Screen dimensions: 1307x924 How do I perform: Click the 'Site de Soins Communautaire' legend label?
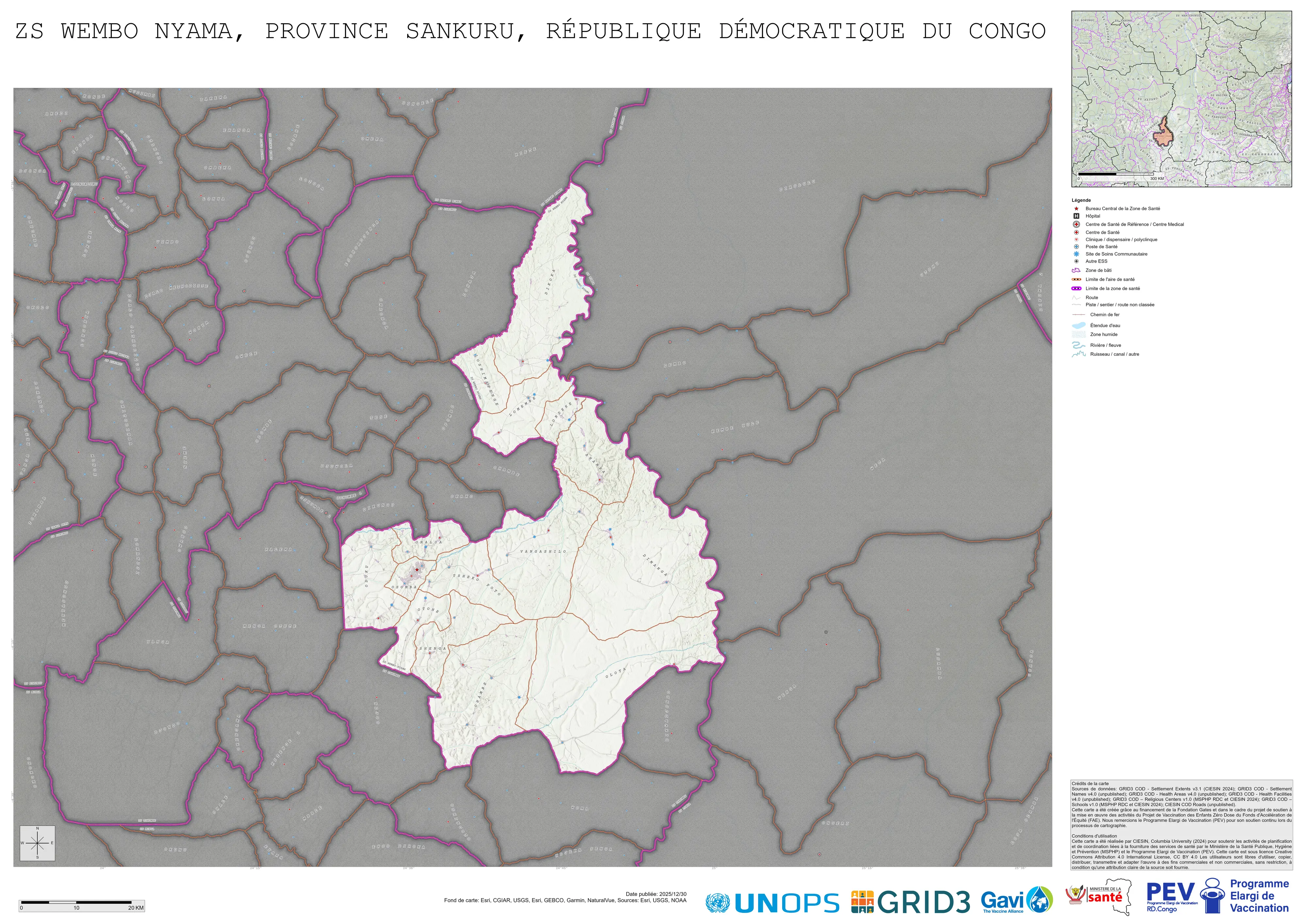coord(1116,254)
